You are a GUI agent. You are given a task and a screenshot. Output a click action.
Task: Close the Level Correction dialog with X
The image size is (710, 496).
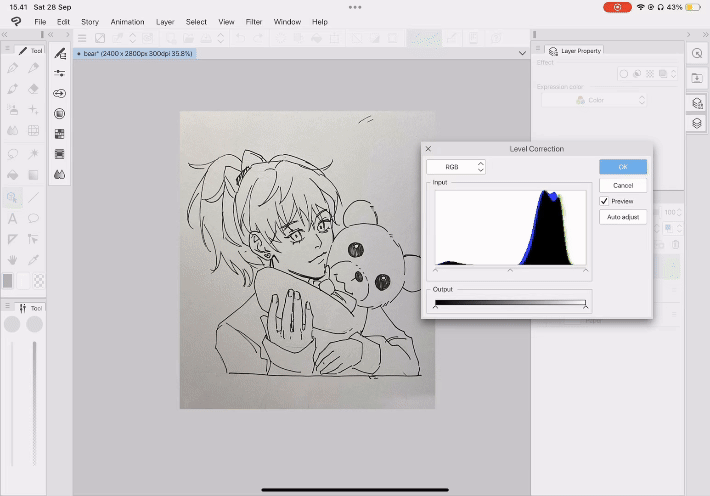coord(429,148)
